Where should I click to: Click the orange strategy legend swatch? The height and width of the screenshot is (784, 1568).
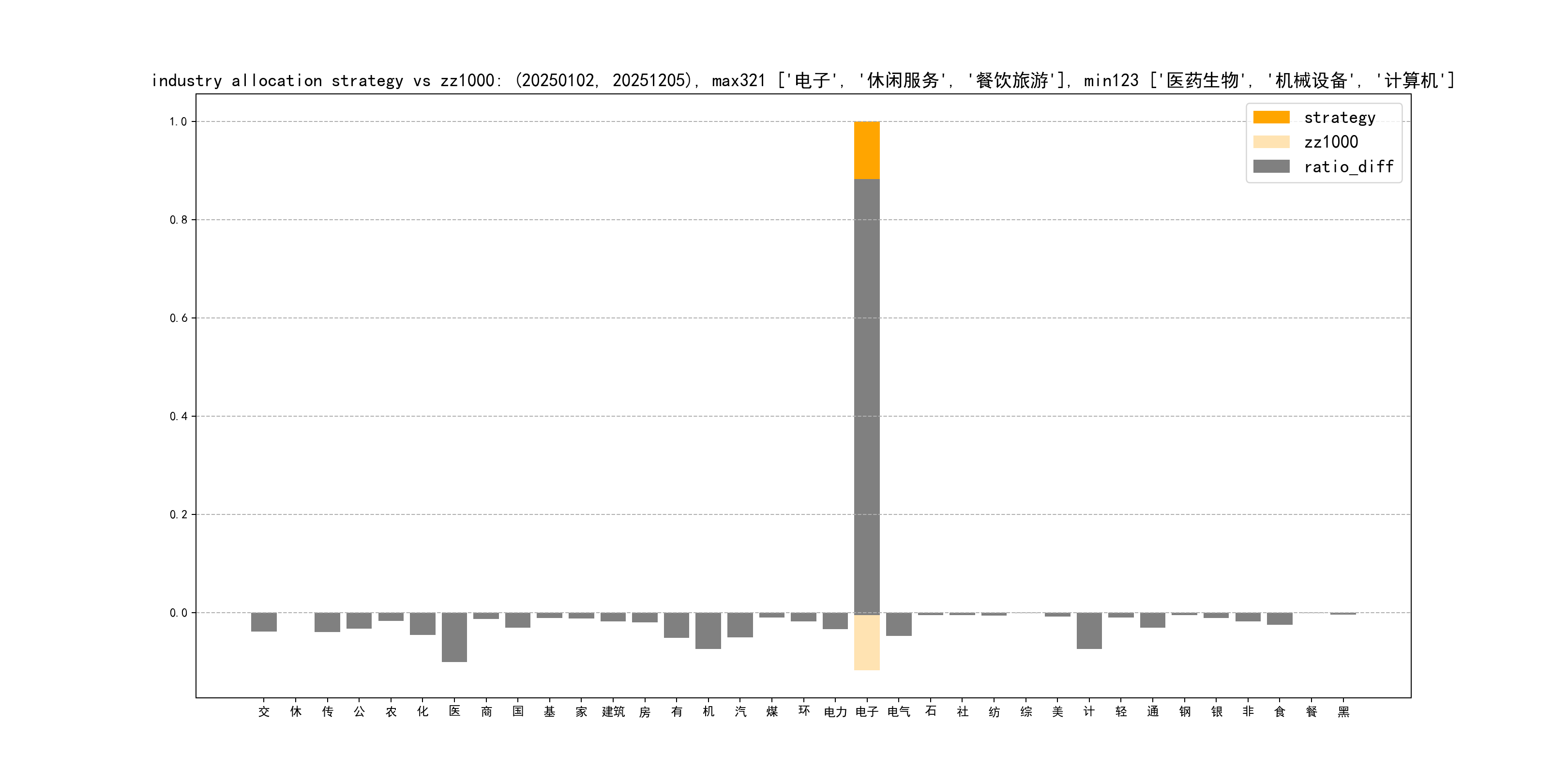click(1271, 118)
